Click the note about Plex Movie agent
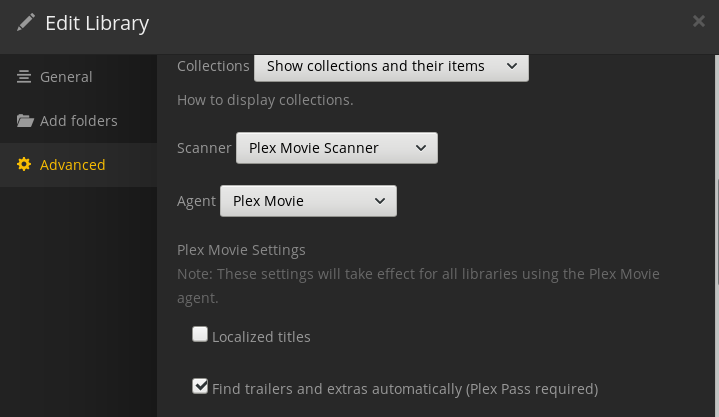This screenshot has height=417, width=719. 418,286
